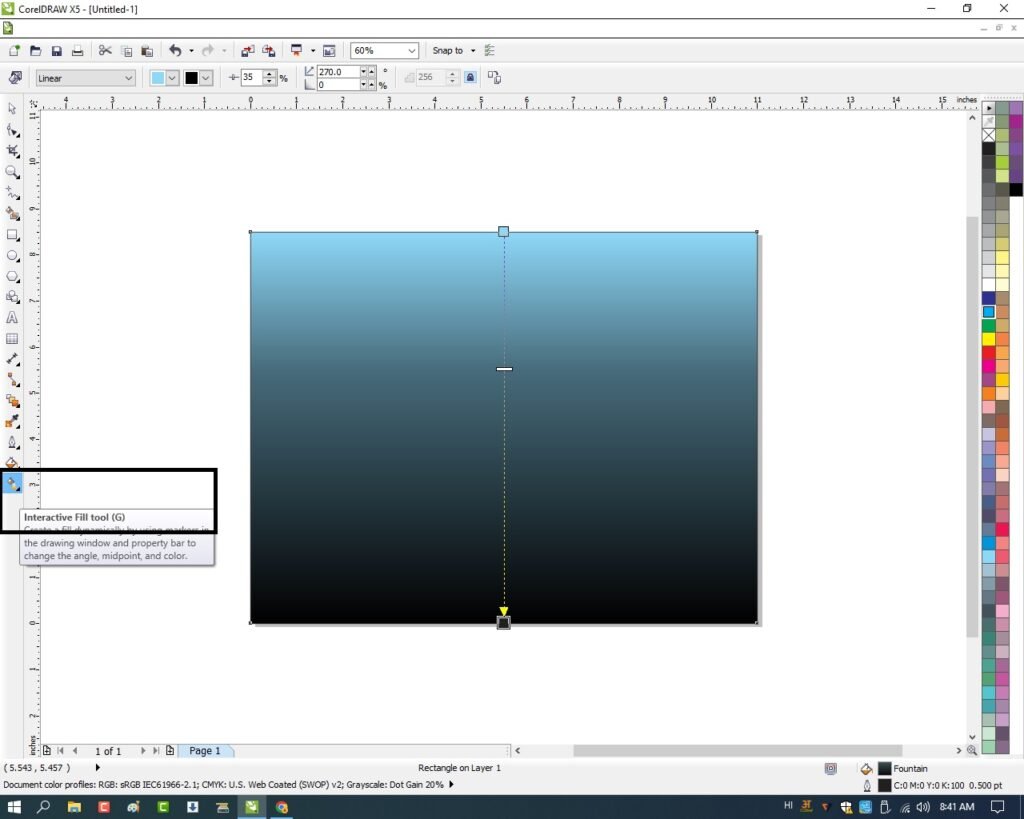1024x819 pixels.
Task: Go to the next page arrow
Action: tap(142, 750)
